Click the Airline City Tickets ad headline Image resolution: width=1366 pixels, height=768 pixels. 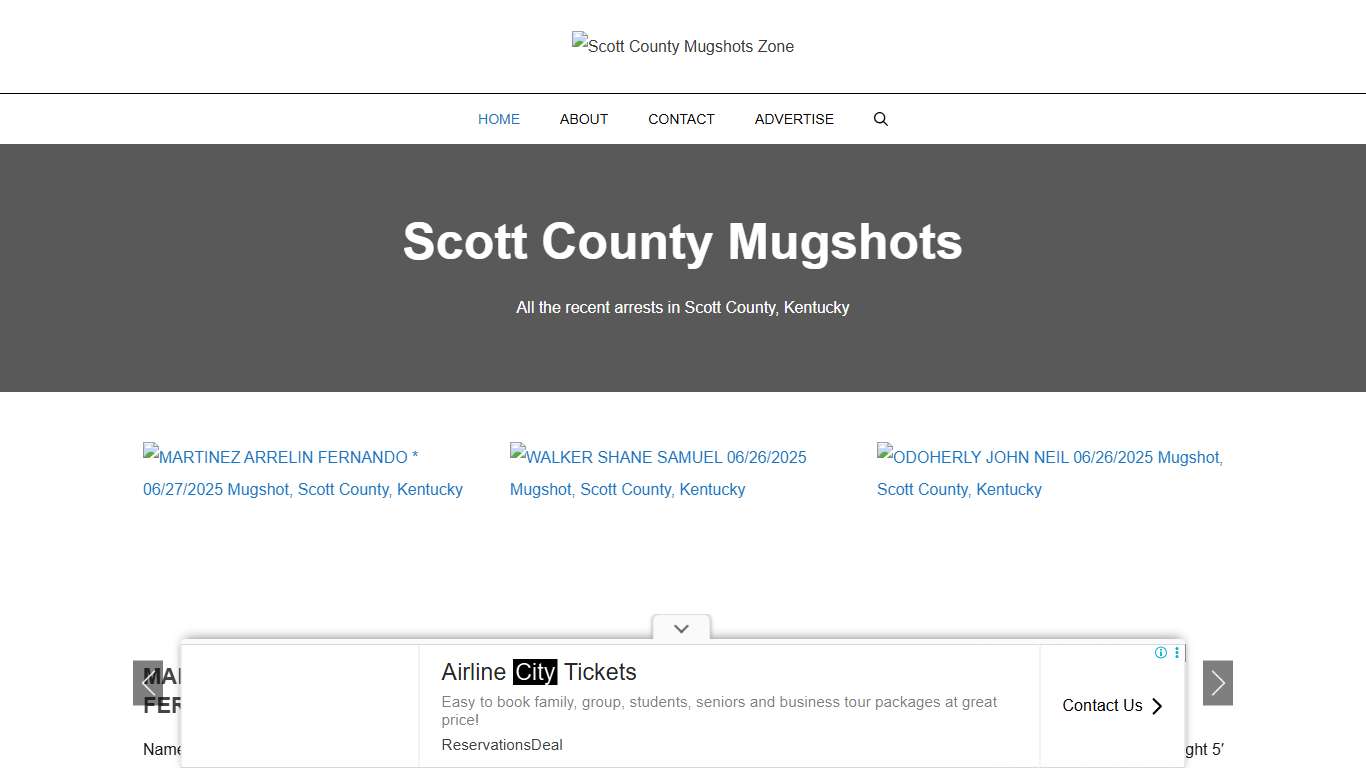coord(538,672)
